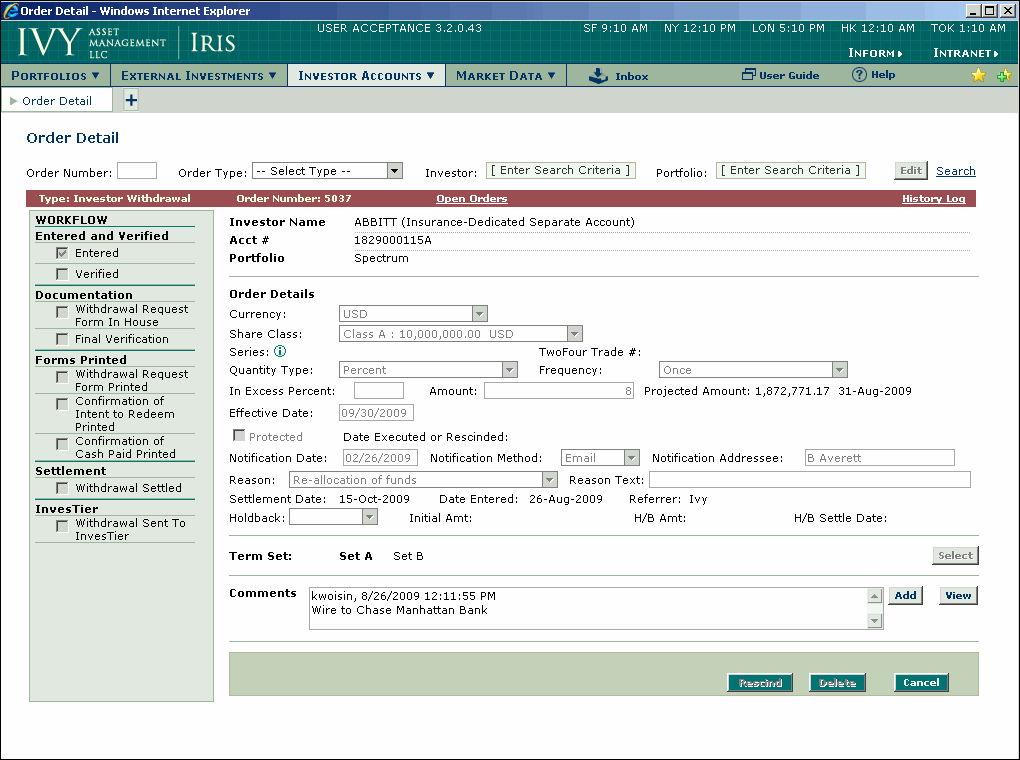Viewport: 1020px width, 760px height.
Task: Click the Delete button
Action: (x=837, y=683)
